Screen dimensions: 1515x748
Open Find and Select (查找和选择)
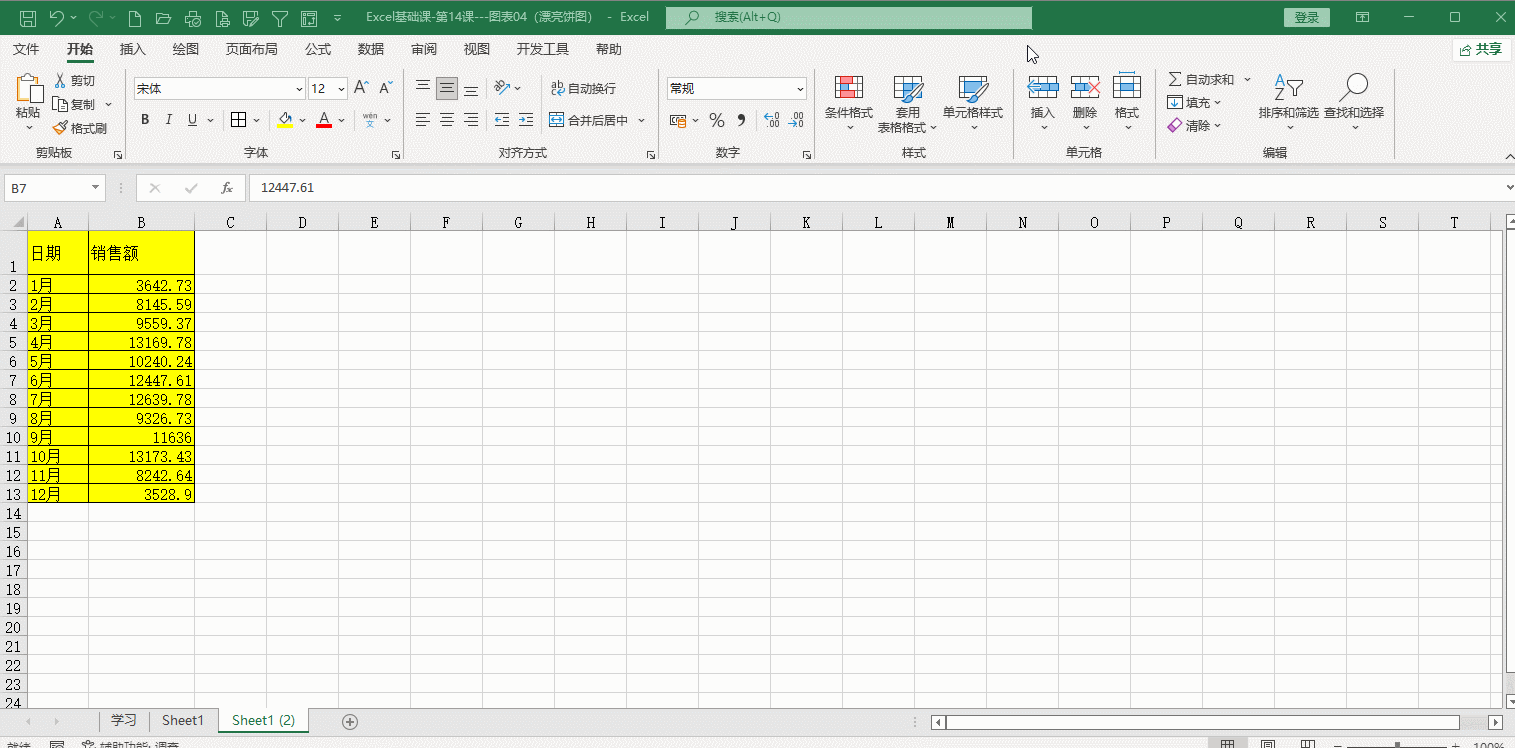tap(1354, 103)
